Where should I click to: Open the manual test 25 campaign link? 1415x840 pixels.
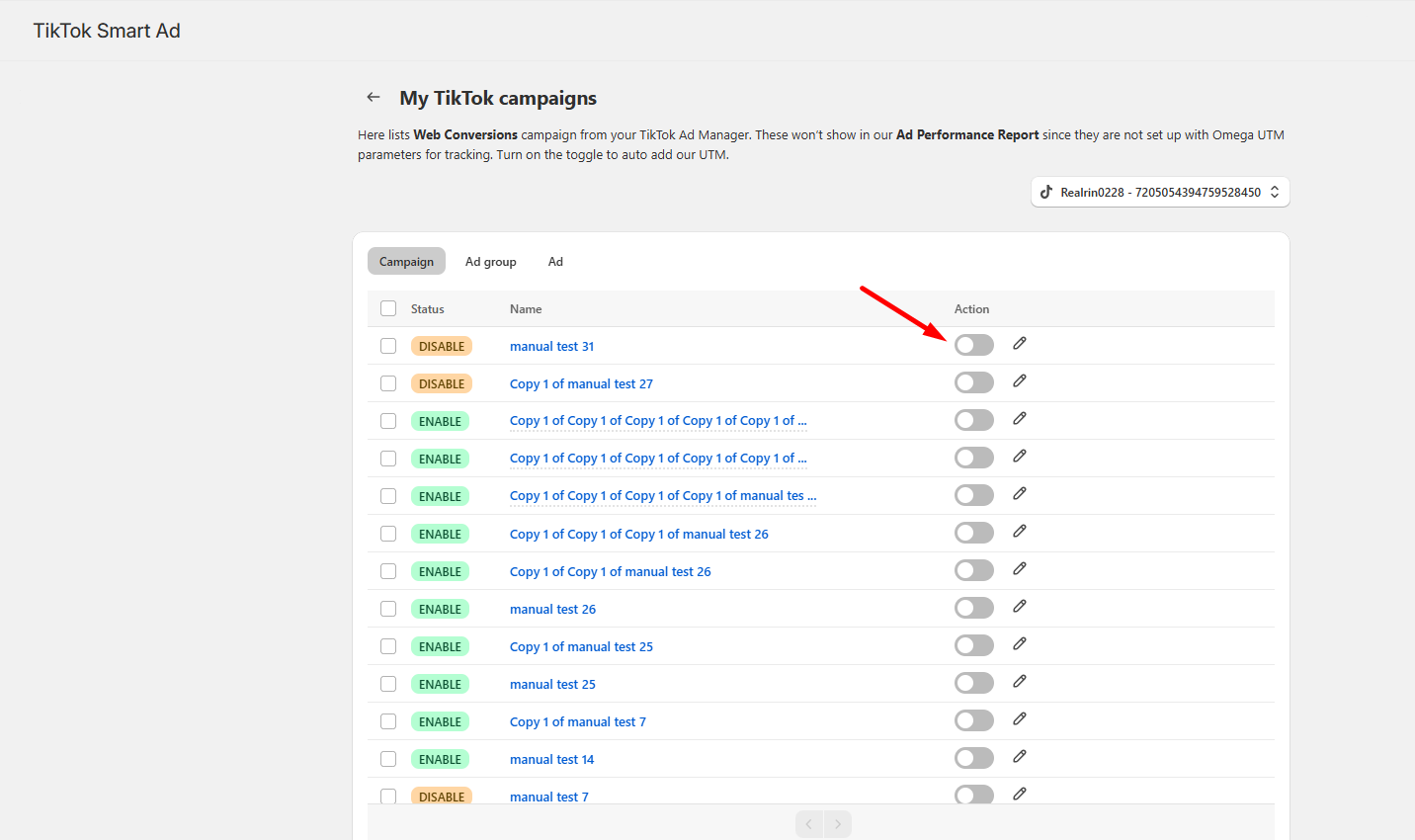pyautogui.click(x=552, y=685)
